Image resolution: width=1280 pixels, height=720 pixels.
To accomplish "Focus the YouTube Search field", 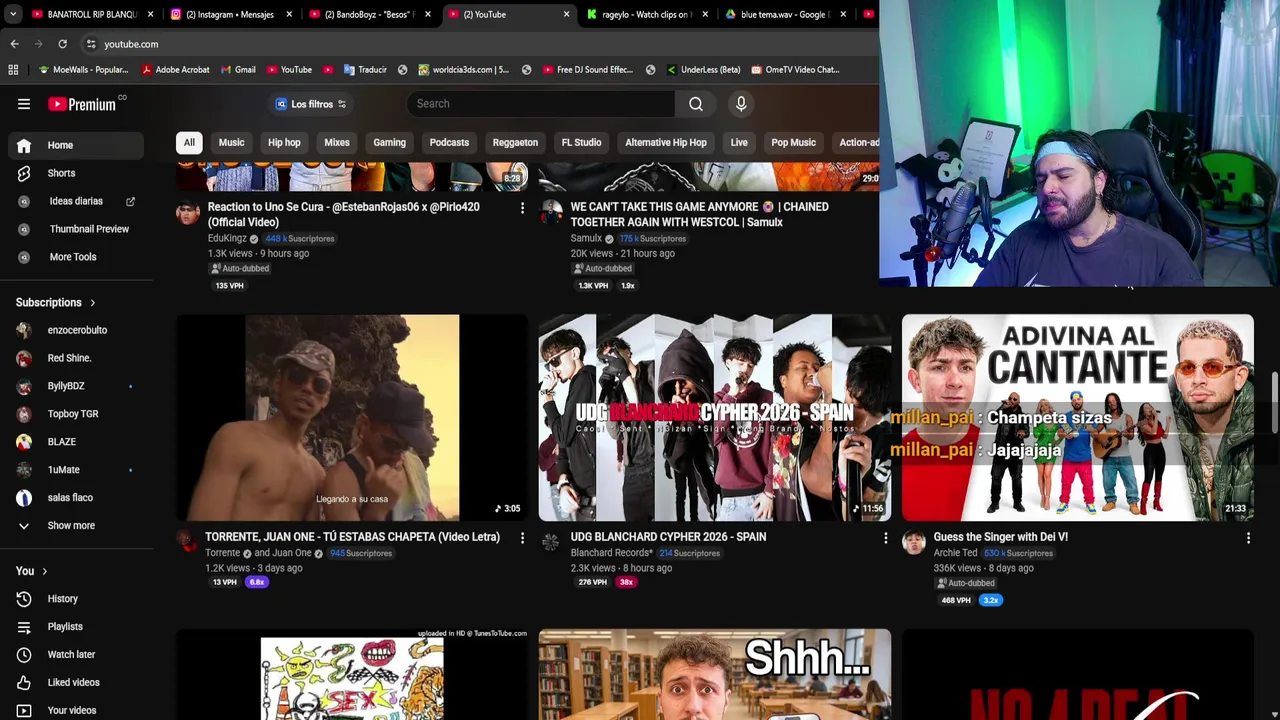I will 541,104.
